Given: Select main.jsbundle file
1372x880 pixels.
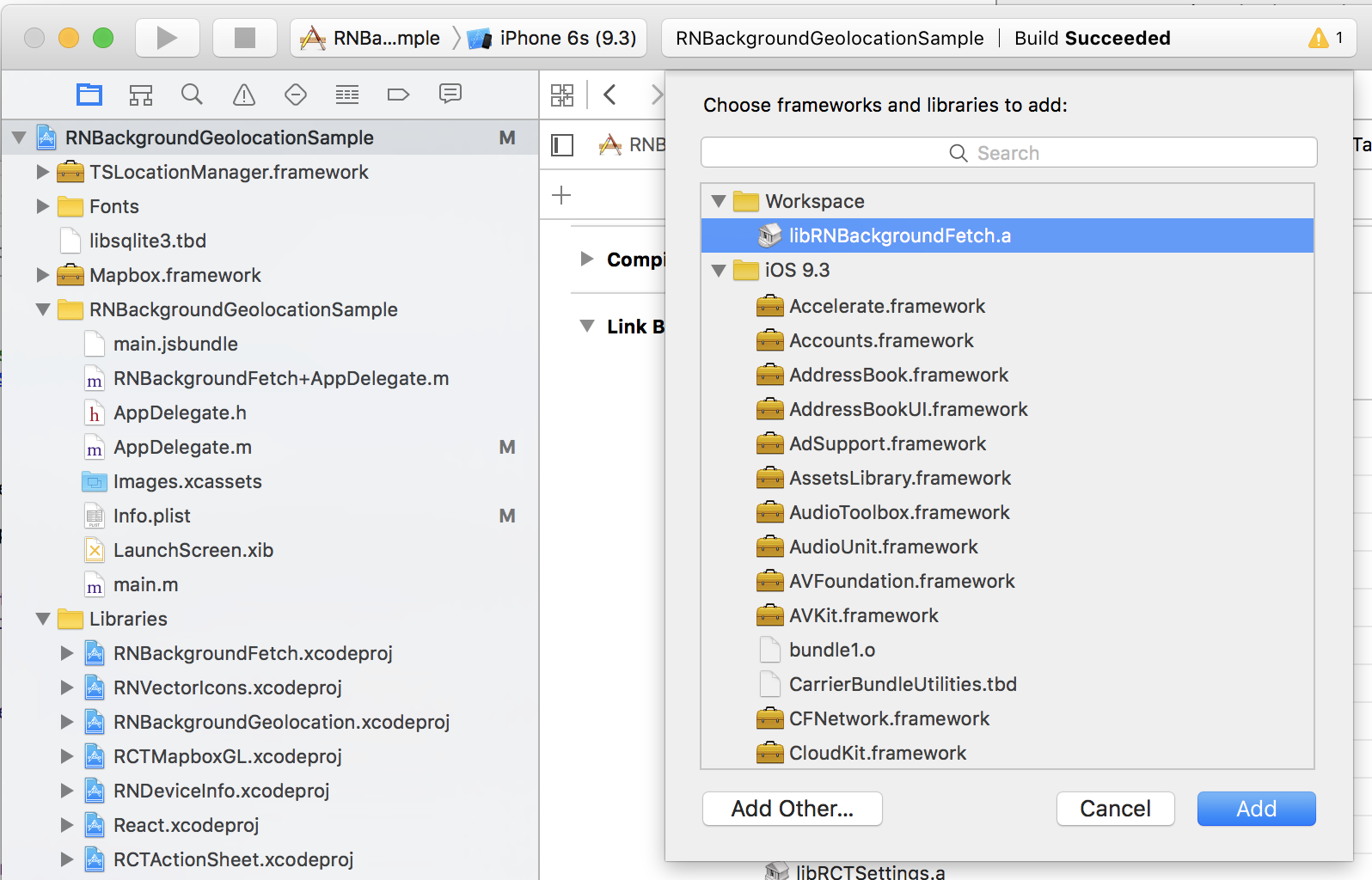Looking at the screenshot, I should point(175,344).
